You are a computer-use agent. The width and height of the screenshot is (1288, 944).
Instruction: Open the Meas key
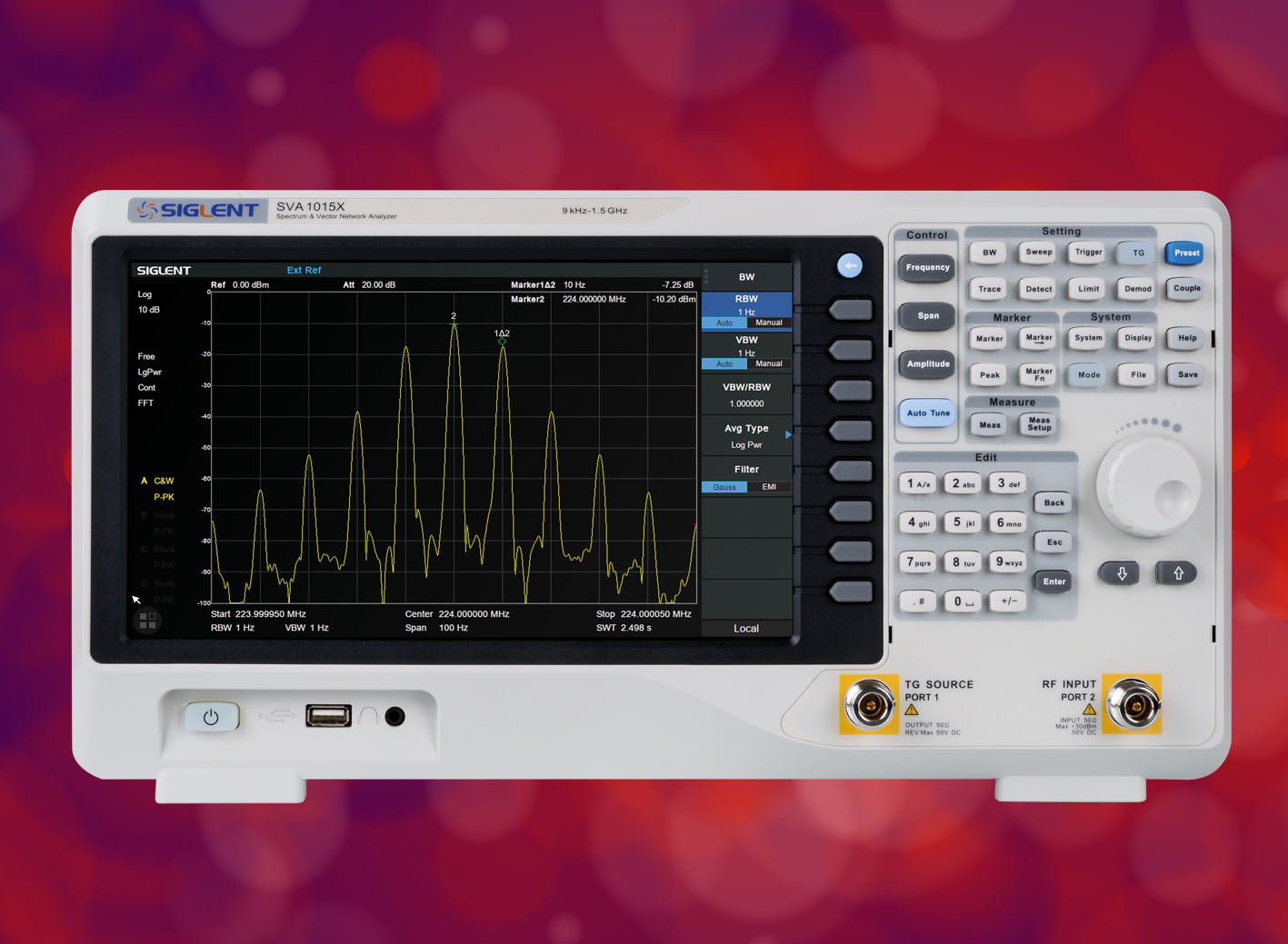tap(989, 424)
